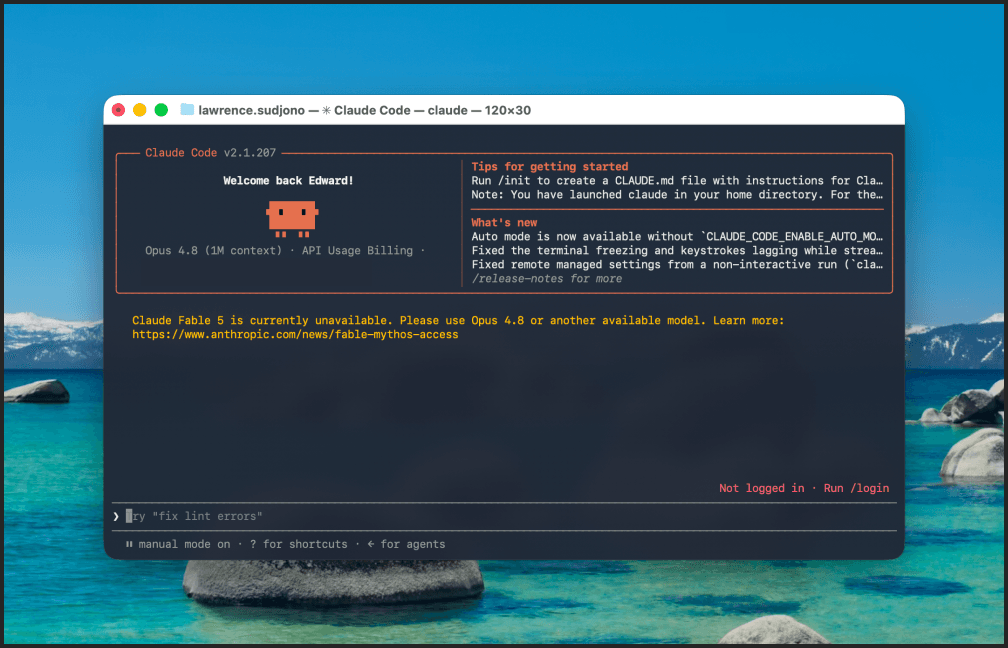Click the red close window button
Viewport: 1008px width, 648px height.
click(x=118, y=110)
